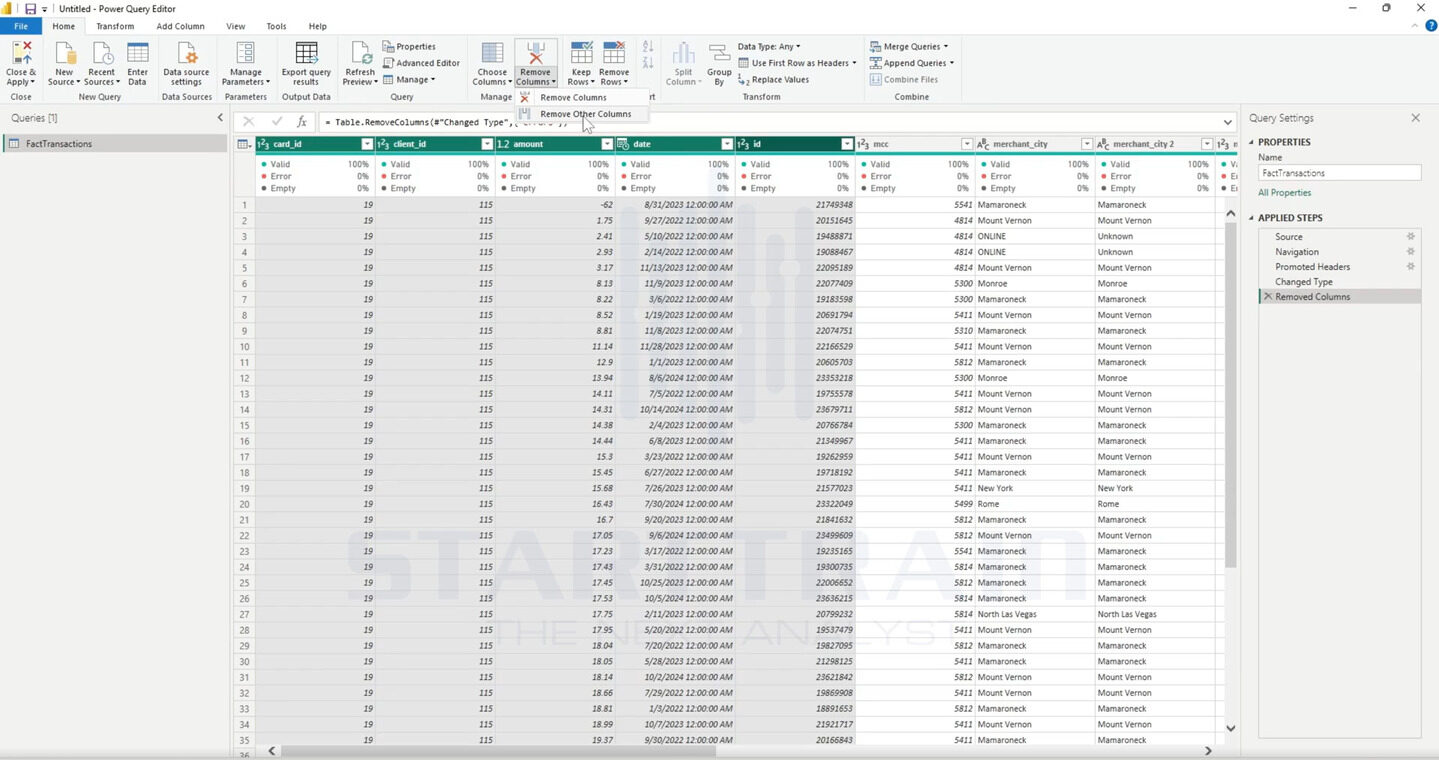Viewport: 1439px width, 760px height.
Task: Switch to the Transform tab
Action: click(115, 27)
